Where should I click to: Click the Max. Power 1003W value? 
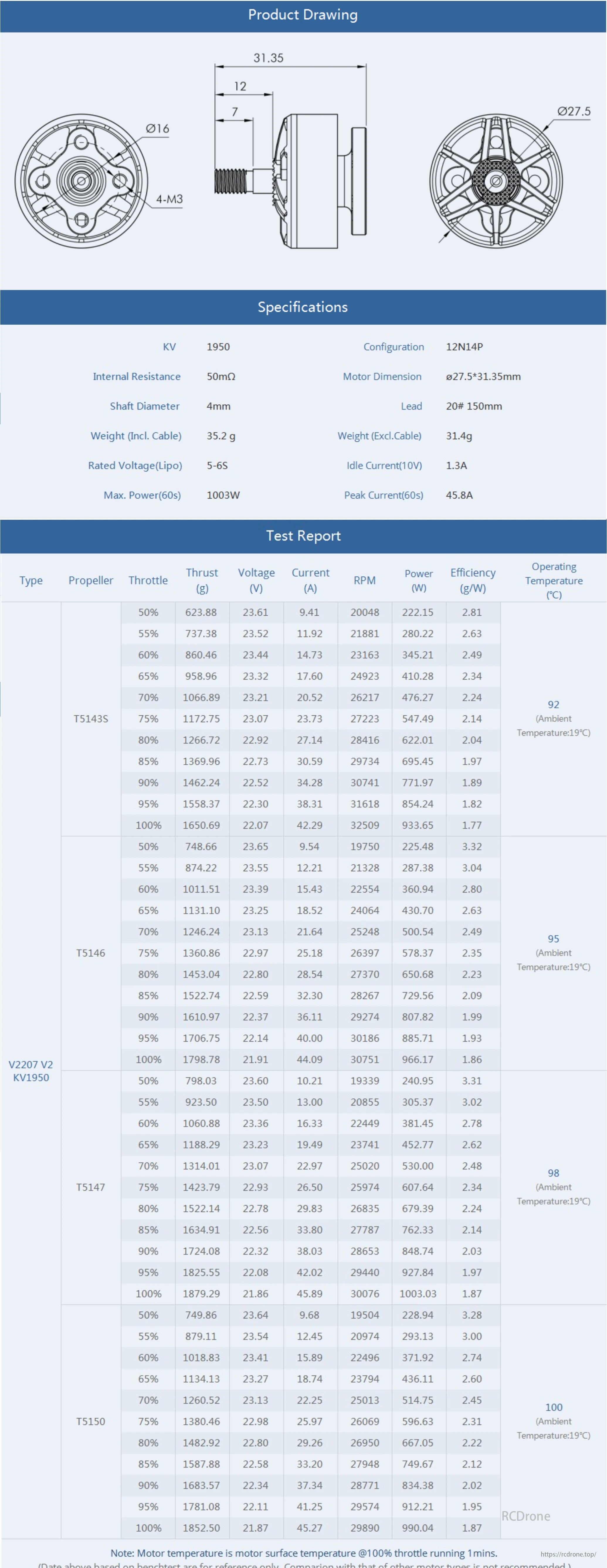click(x=223, y=495)
